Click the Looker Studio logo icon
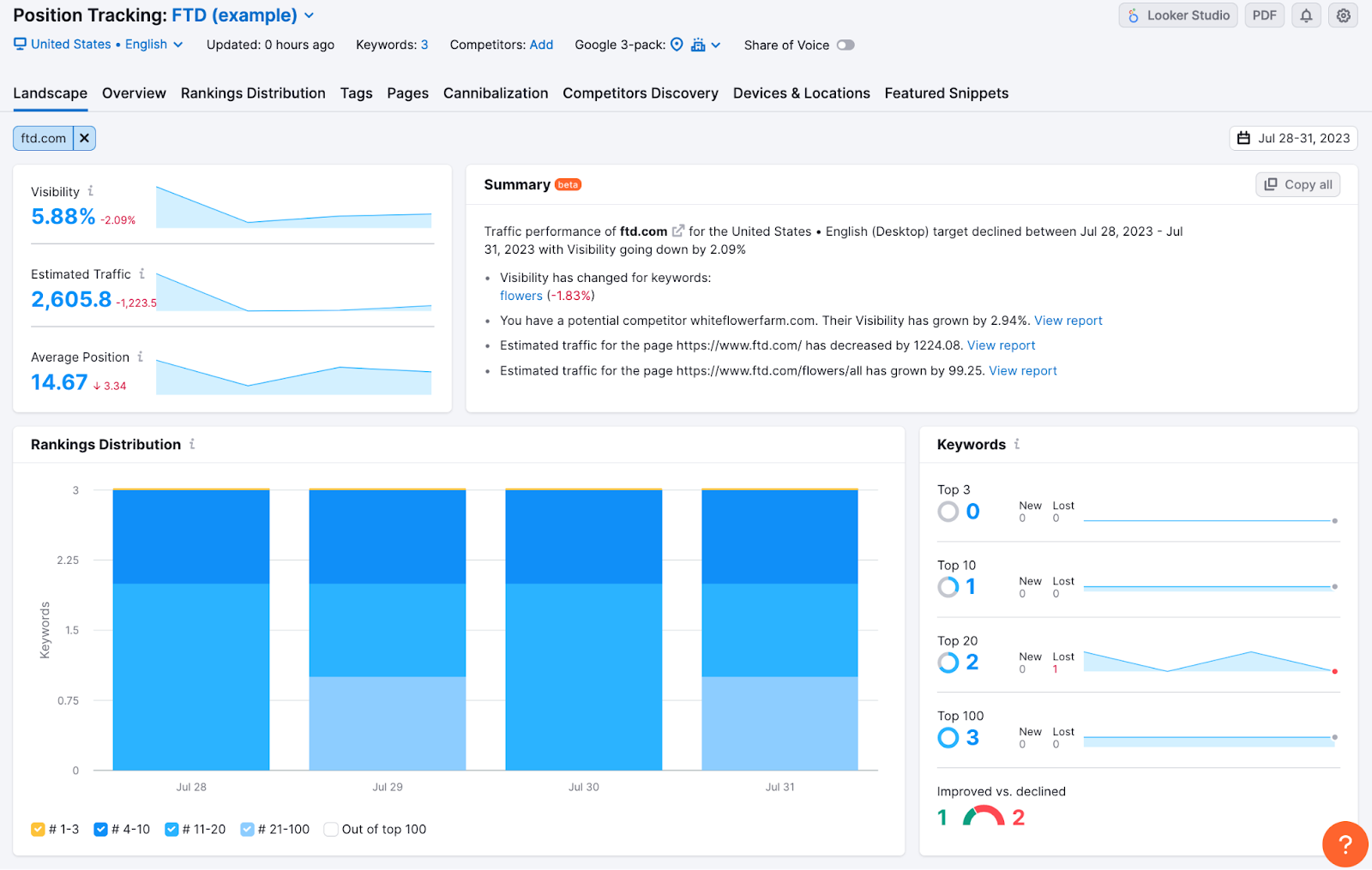The image size is (1372, 870). pyautogui.click(x=1134, y=15)
